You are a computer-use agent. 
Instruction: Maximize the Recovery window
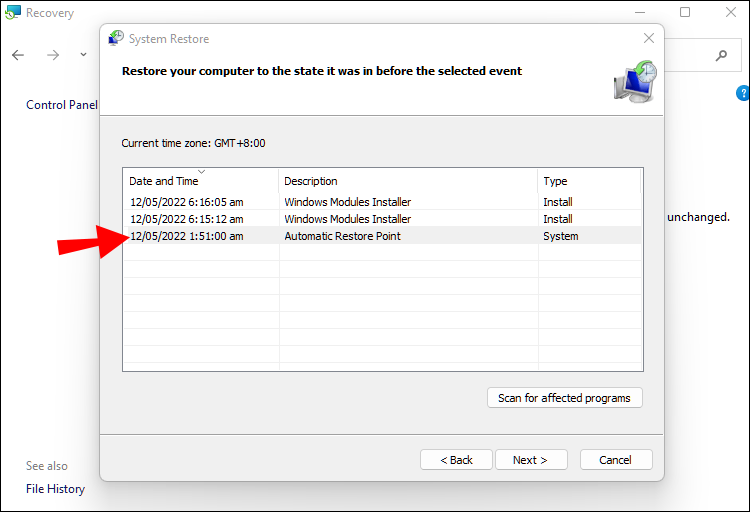[685, 13]
